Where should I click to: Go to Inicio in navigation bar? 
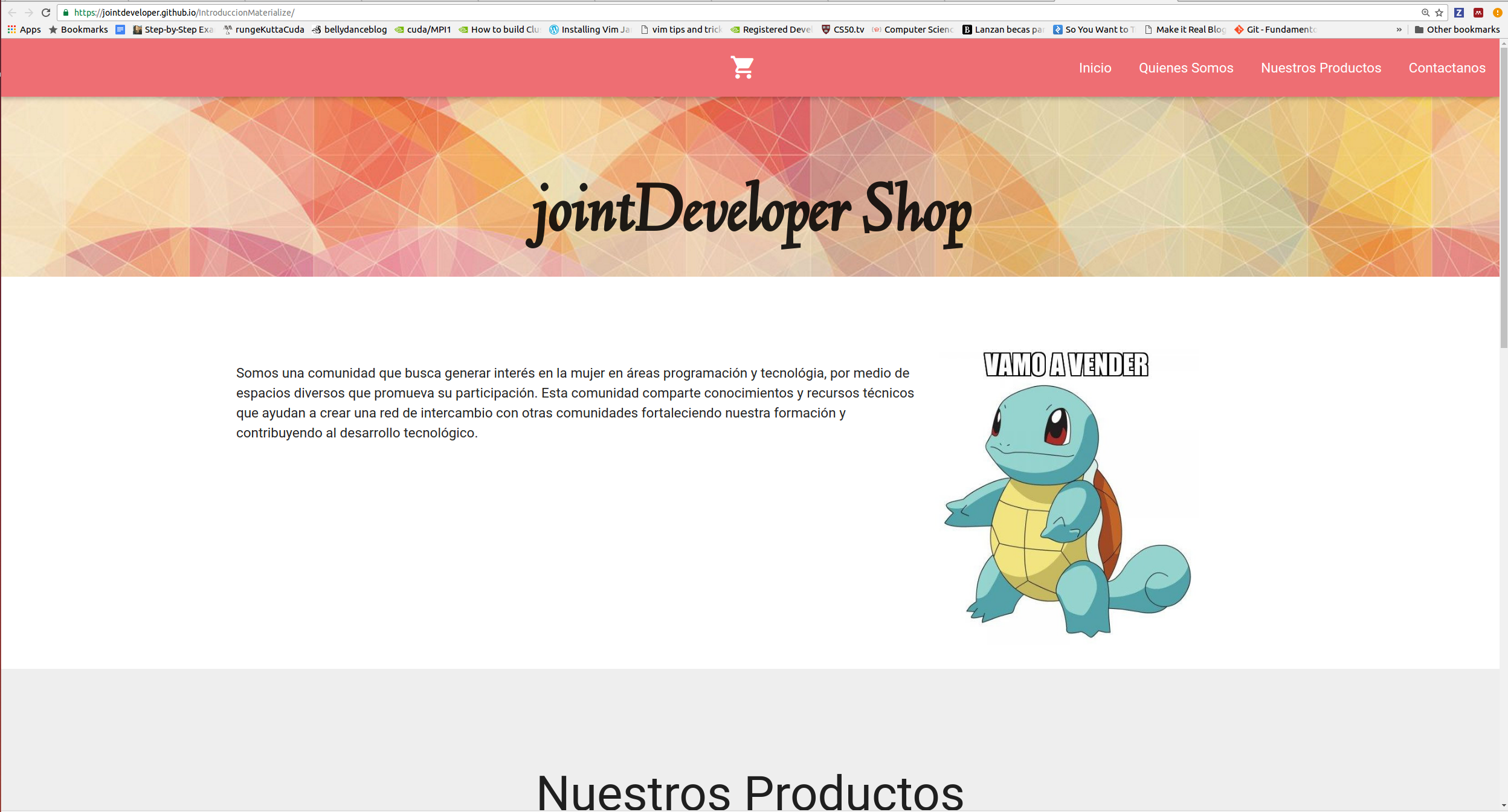click(1095, 68)
